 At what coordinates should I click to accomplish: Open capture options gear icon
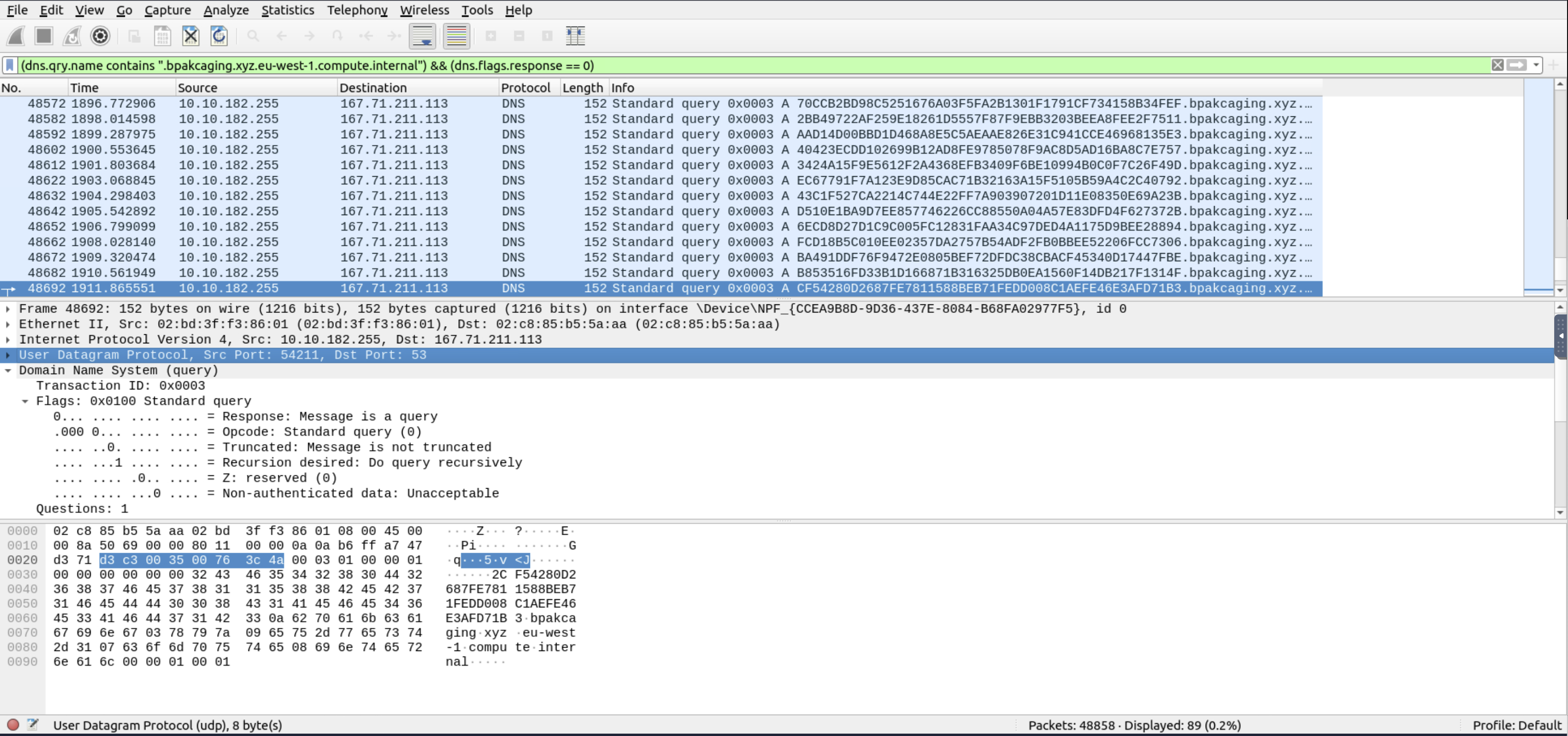click(101, 36)
